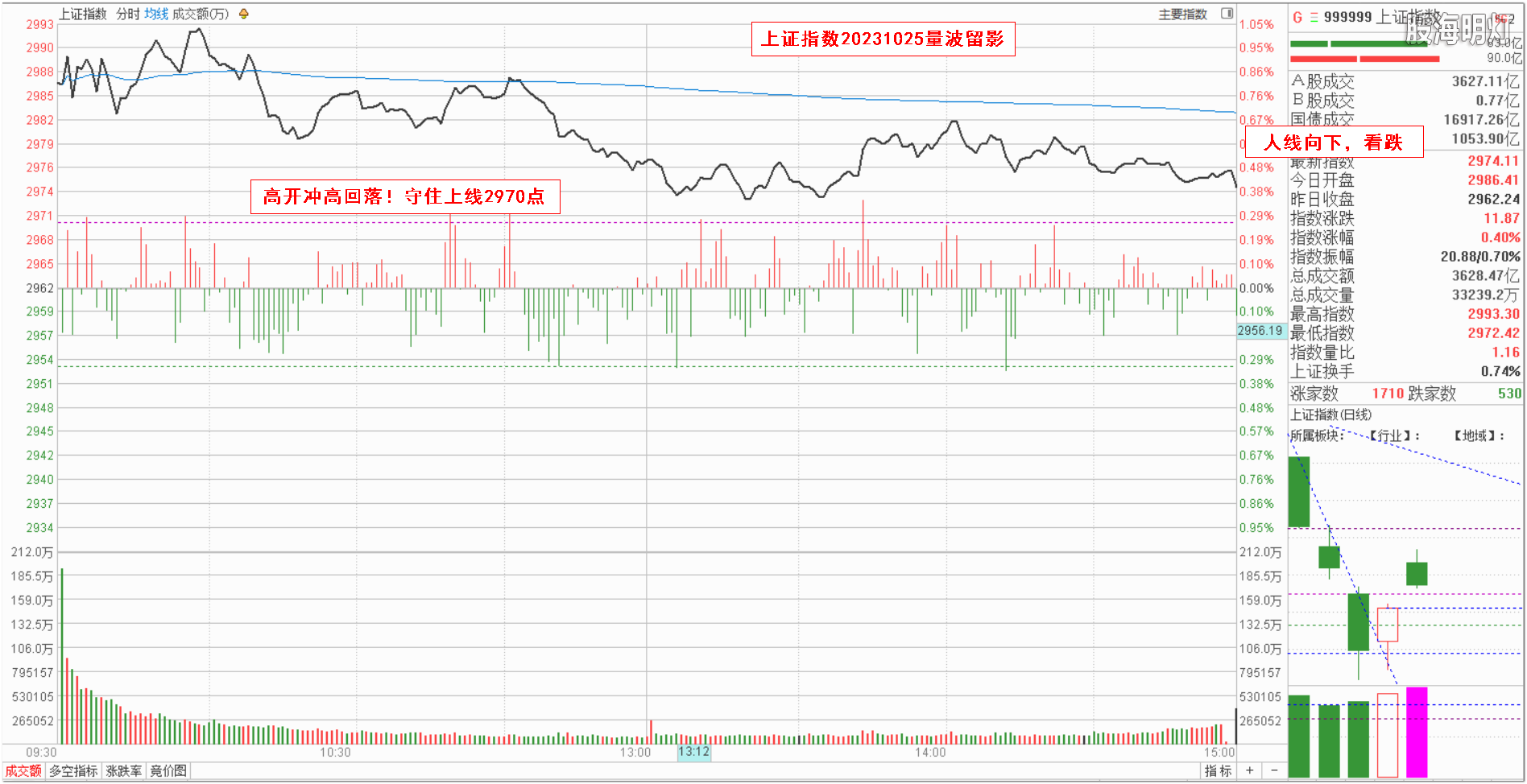Select the 分时 label in chart header
This screenshot has width=1527, height=784.
pos(128,14)
